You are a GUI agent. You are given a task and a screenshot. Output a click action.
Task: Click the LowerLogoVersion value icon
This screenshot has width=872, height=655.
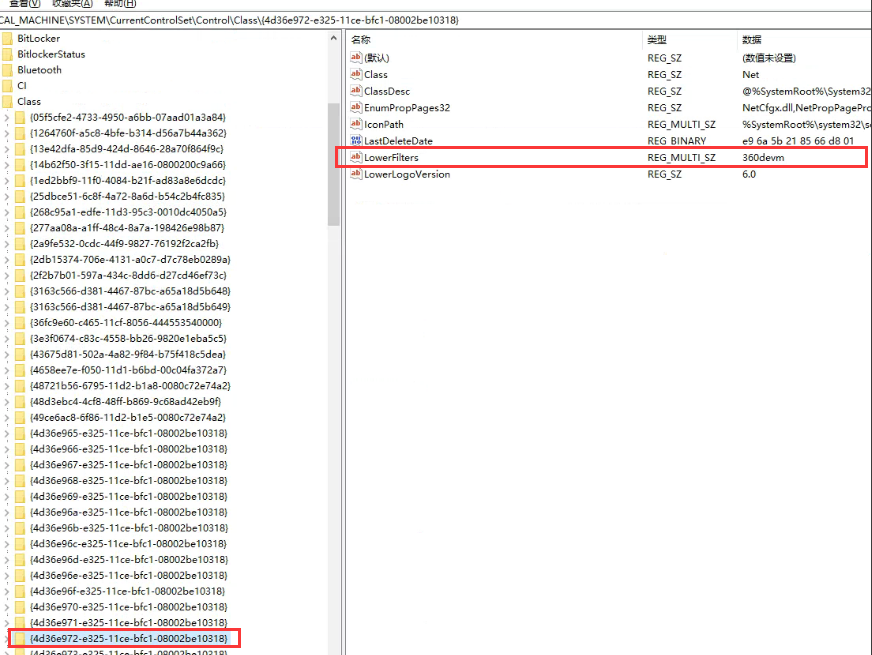click(x=355, y=174)
